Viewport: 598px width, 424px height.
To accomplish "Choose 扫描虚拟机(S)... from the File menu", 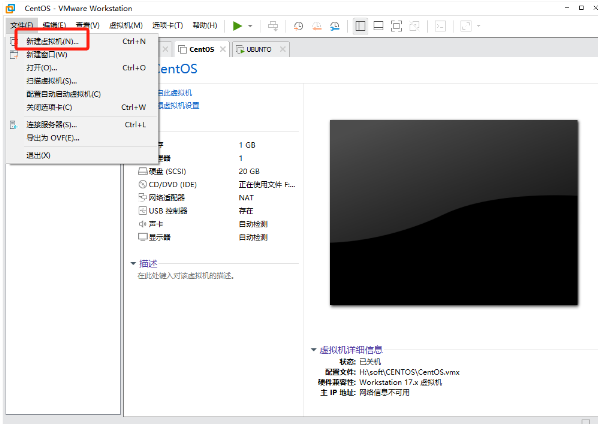I will click(x=83, y=81).
